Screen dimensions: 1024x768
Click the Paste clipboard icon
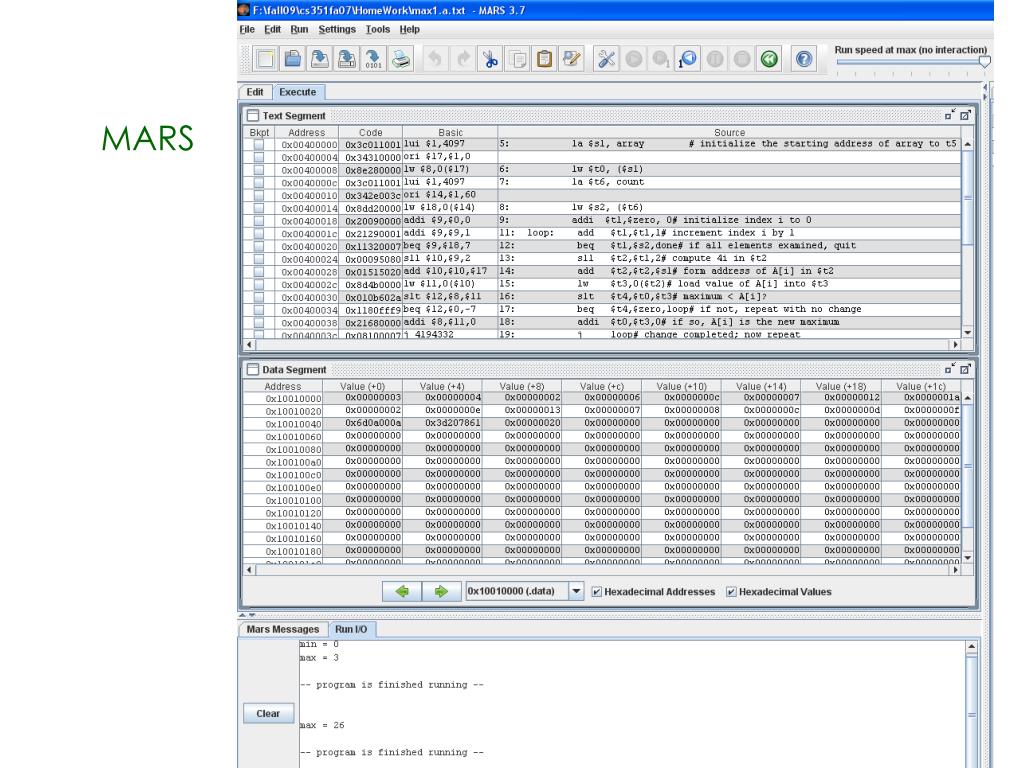click(545, 59)
